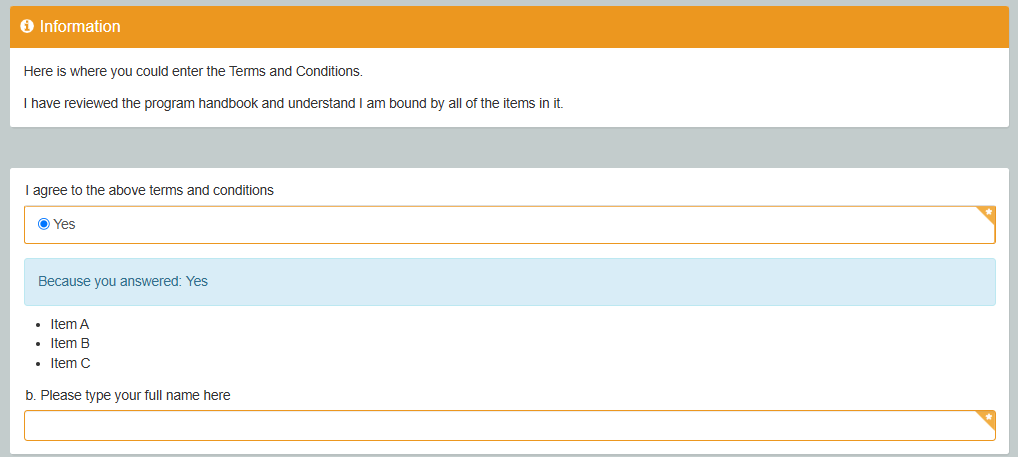Viewport: 1018px width, 457px height.
Task: Click empty area of the Yes option box
Action: pyautogui.click(x=519, y=225)
